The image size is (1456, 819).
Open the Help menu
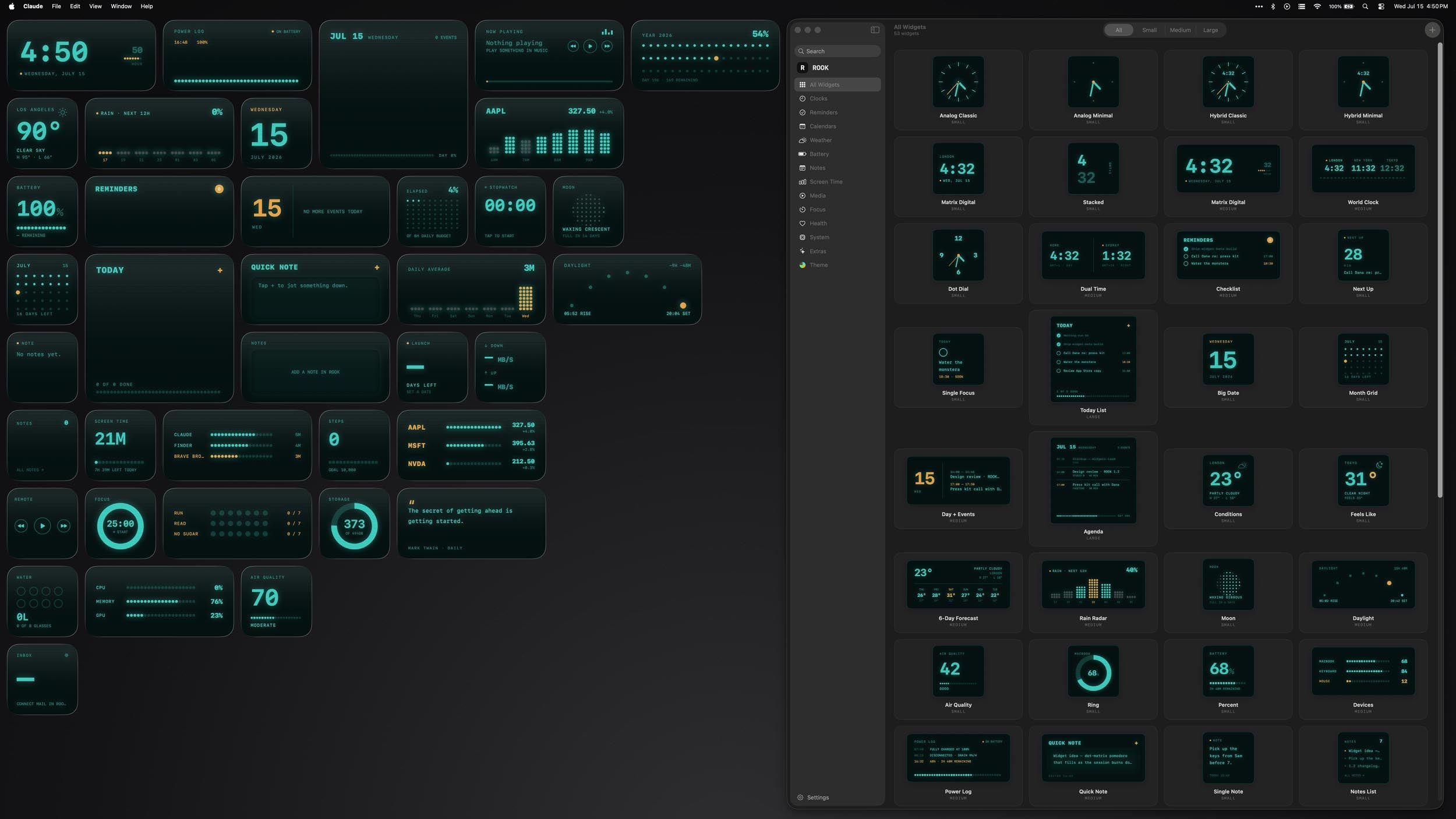(x=147, y=6)
